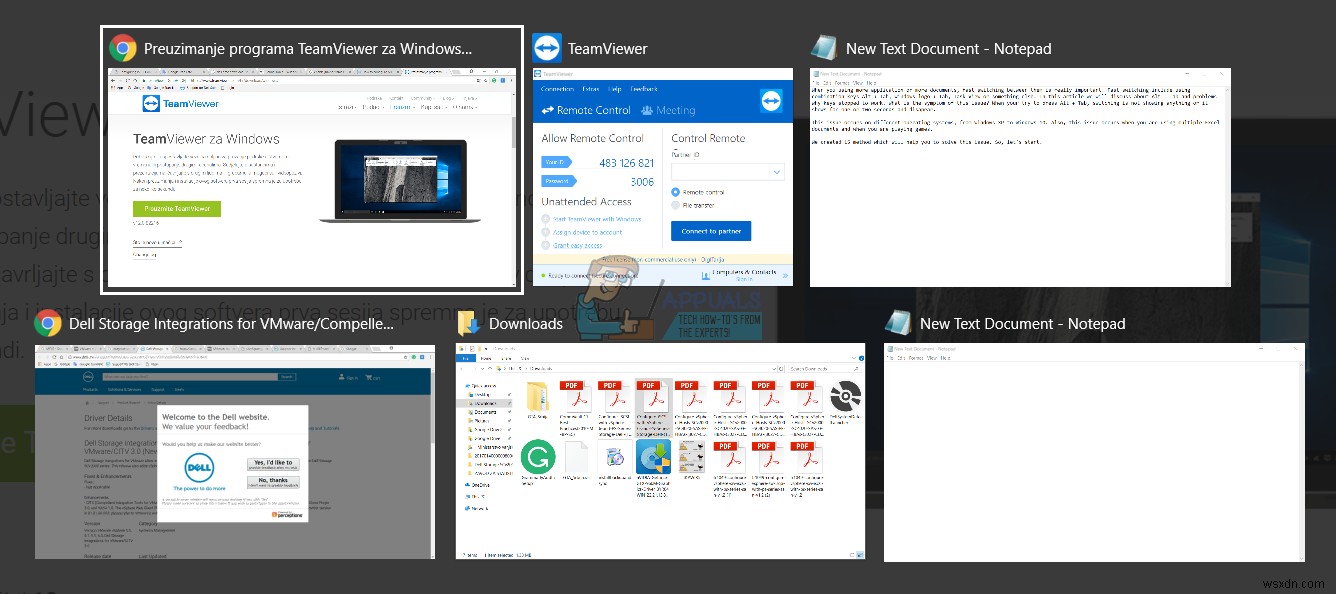The width and height of the screenshot is (1336, 594).
Task: Click the disc image file icon in Downloads
Action: tap(846, 396)
